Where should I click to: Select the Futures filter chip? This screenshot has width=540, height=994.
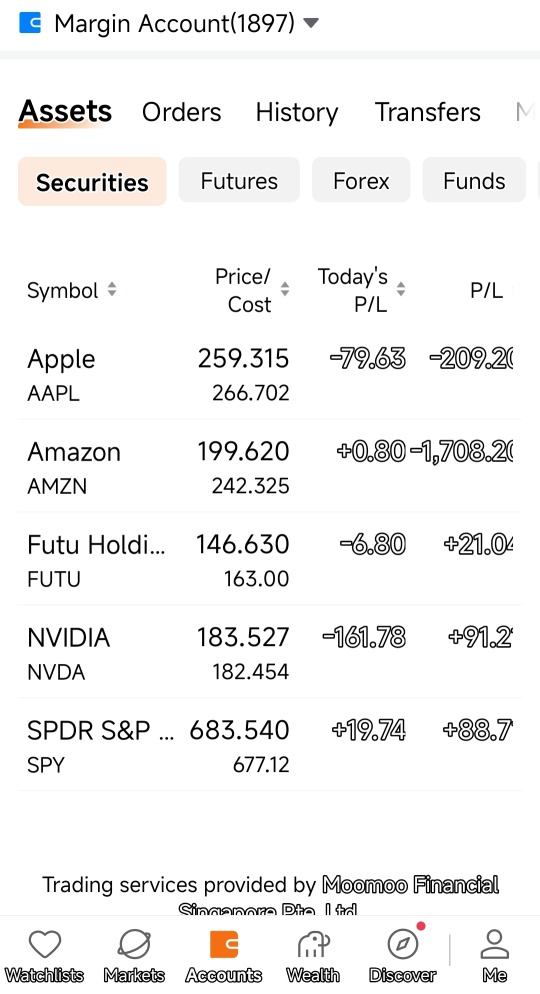point(239,181)
